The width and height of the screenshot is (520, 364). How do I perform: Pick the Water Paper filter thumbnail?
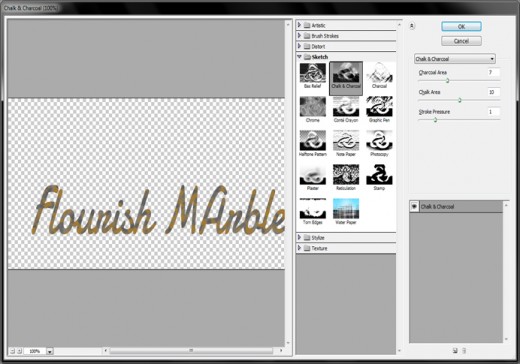pos(346,209)
